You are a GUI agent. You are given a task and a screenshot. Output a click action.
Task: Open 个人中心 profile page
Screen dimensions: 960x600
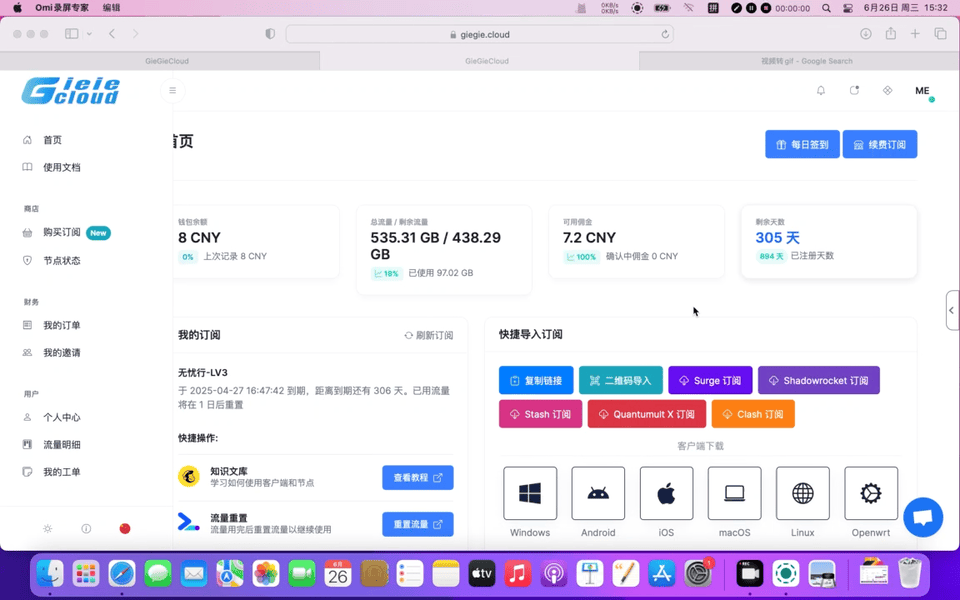pyautogui.click(x=61, y=418)
